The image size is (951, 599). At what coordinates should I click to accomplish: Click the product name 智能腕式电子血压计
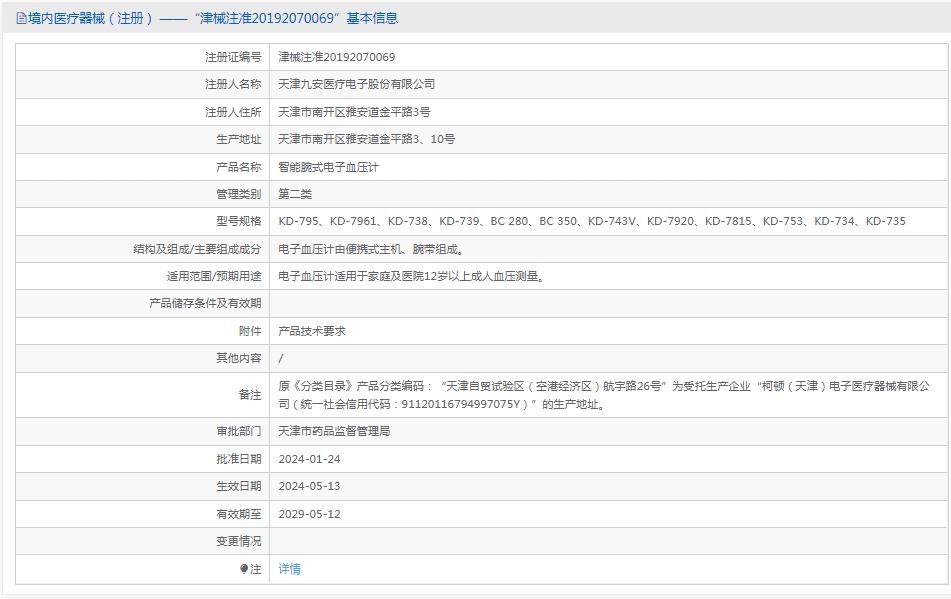328,167
